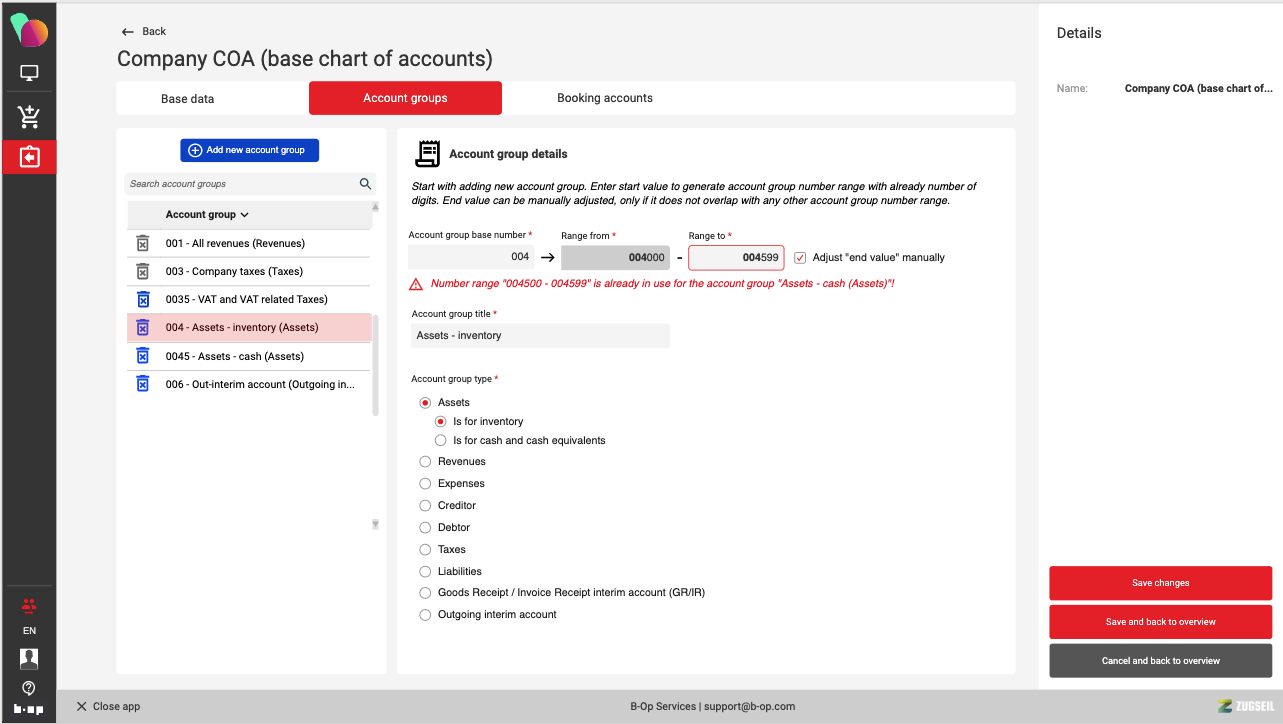Sort by Account group column header chevron
The height and width of the screenshot is (724, 1283).
pos(245,215)
